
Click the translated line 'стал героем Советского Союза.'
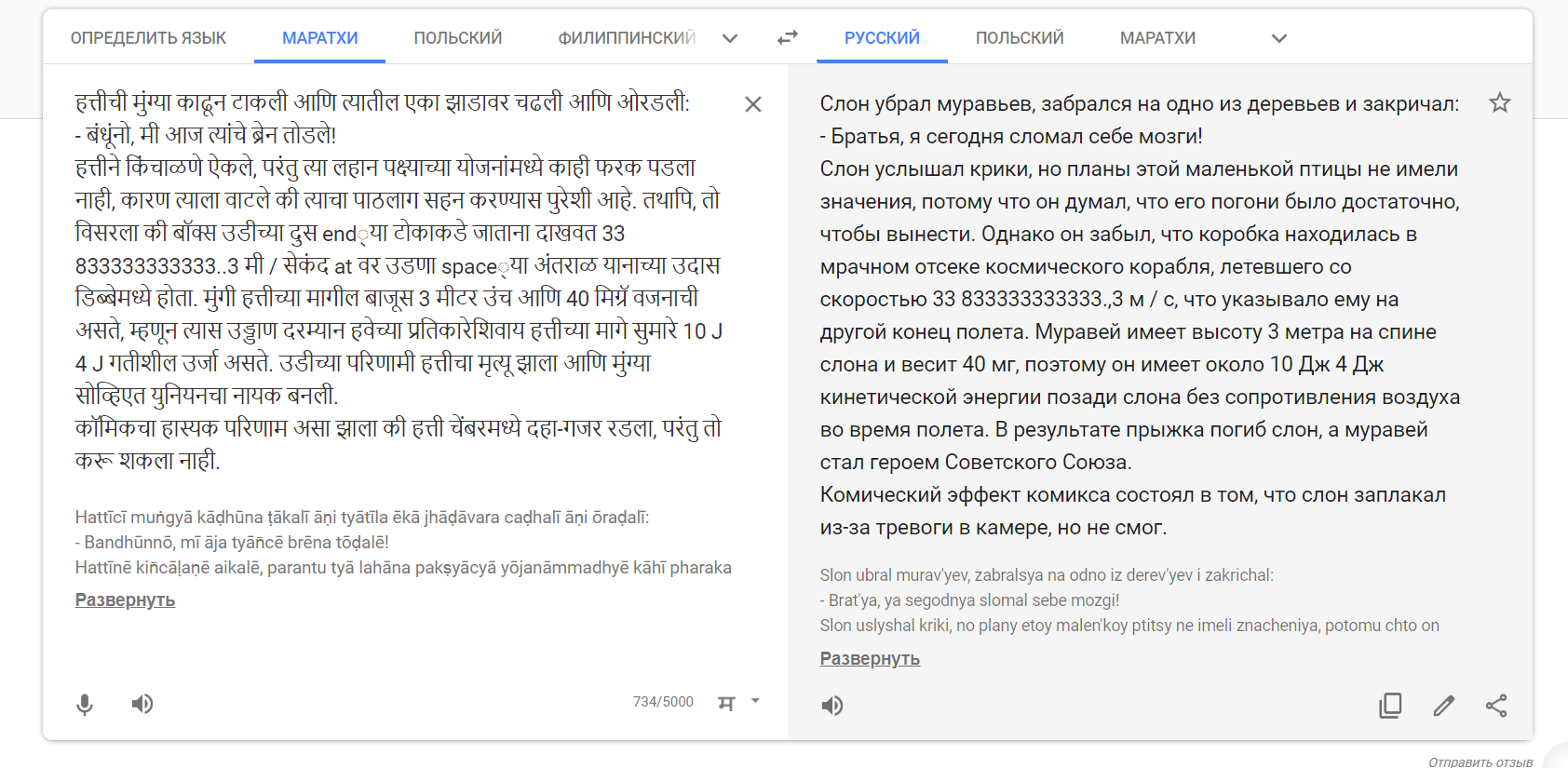point(976,463)
